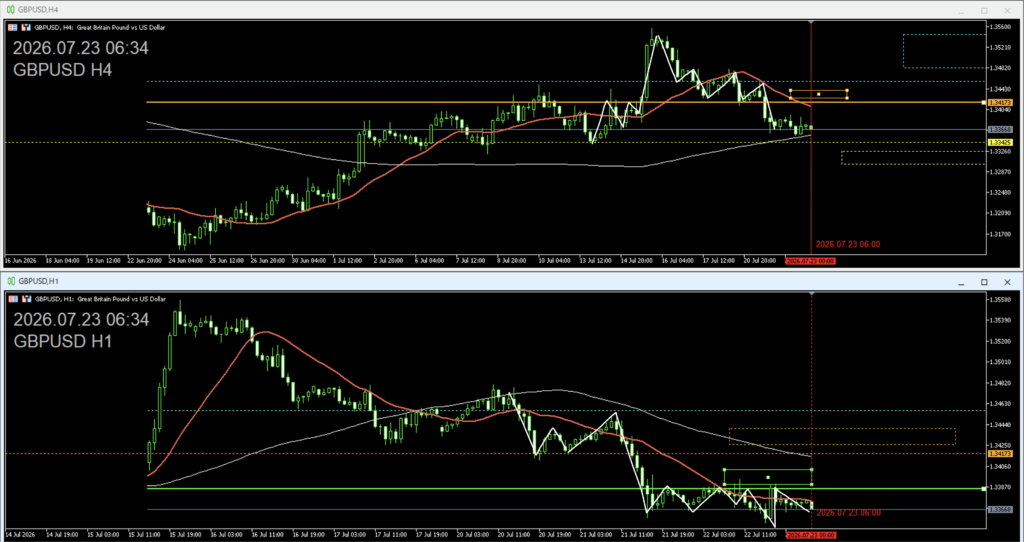The height and width of the screenshot is (542, 1024).
Task: Open the one-click trading panel icon on H4 chart
Action: tap(13, 27)
